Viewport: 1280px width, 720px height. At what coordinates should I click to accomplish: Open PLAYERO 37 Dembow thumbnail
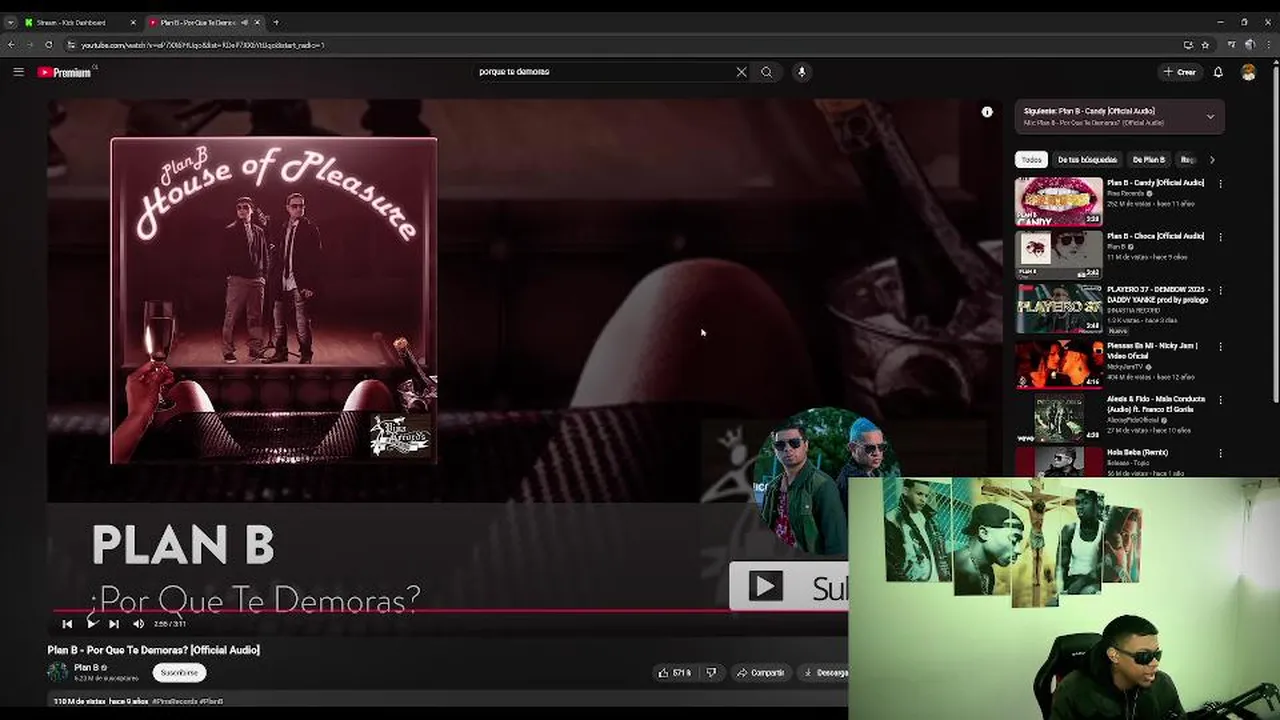pos(1059,308)
